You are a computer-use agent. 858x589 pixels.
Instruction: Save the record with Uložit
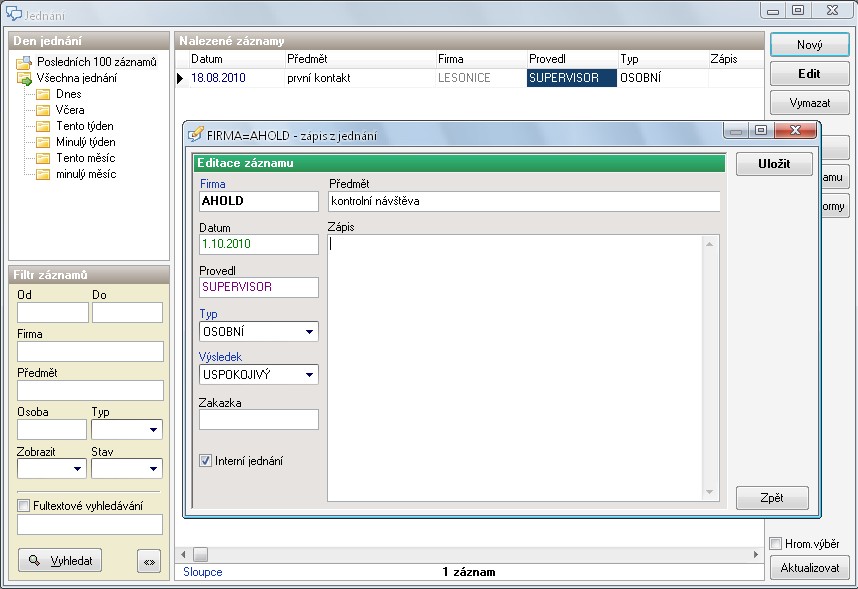pos(774,164)
